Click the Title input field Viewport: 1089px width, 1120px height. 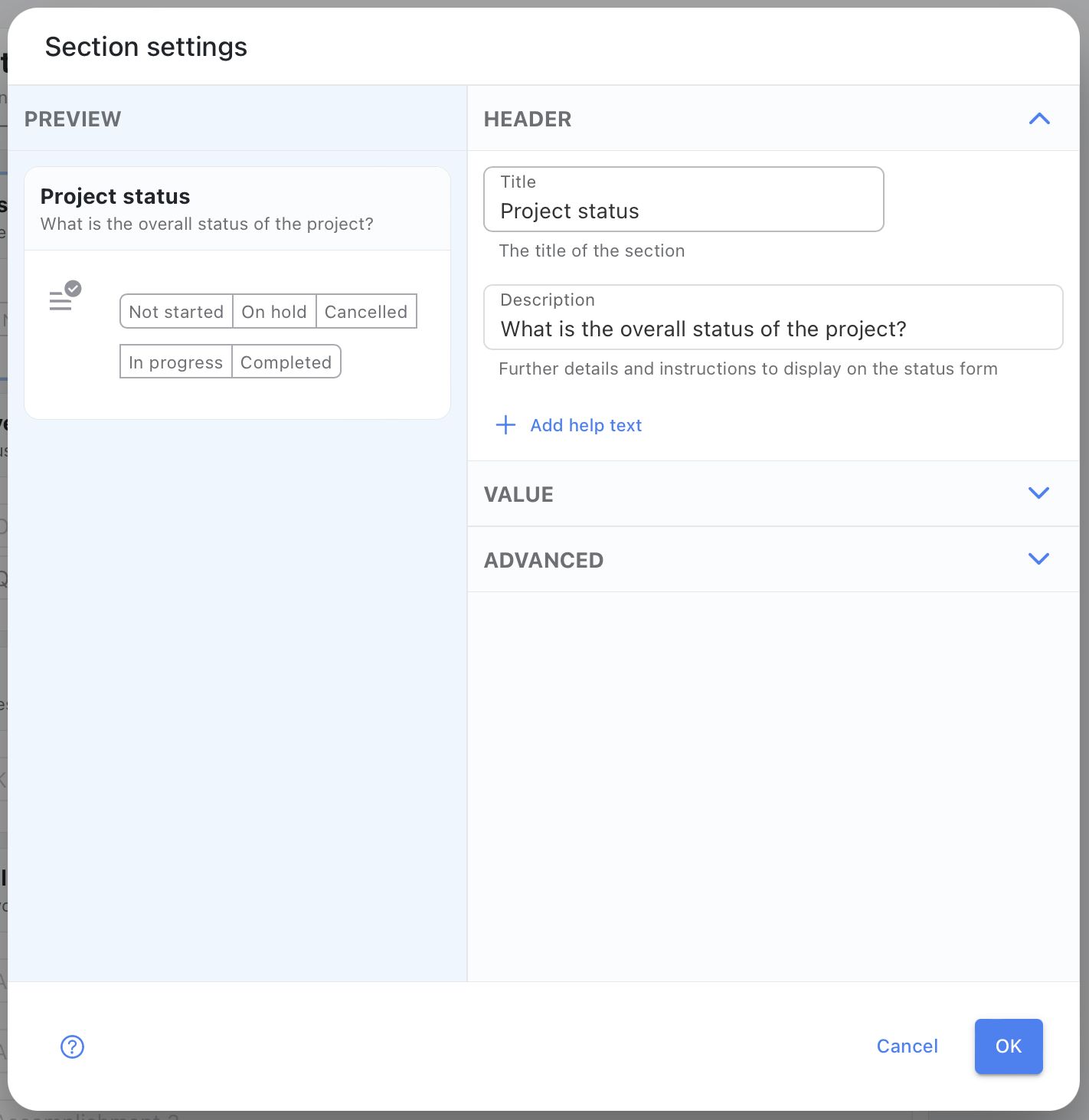pos(684,199)
